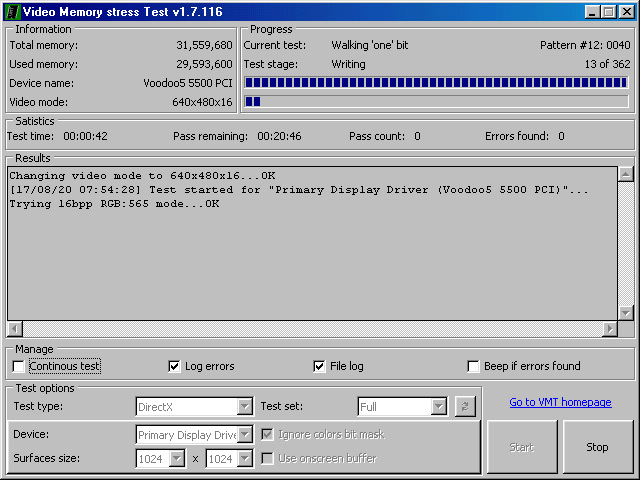This screenshot has width=640, height=480.
Task: Click the Errors found label
Action: [517, 136]
